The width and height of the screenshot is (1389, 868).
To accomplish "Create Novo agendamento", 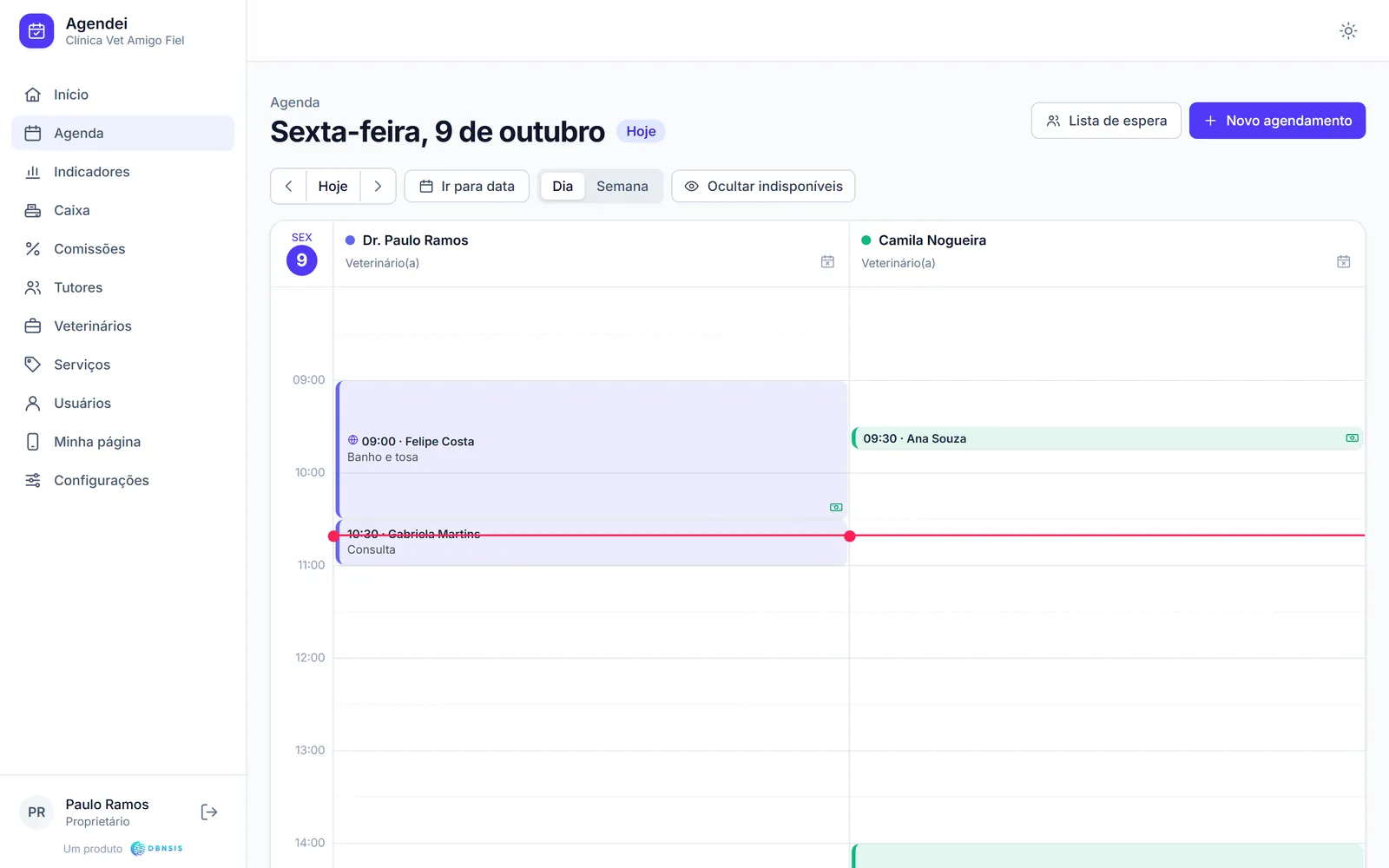I will pos(1277,121).
